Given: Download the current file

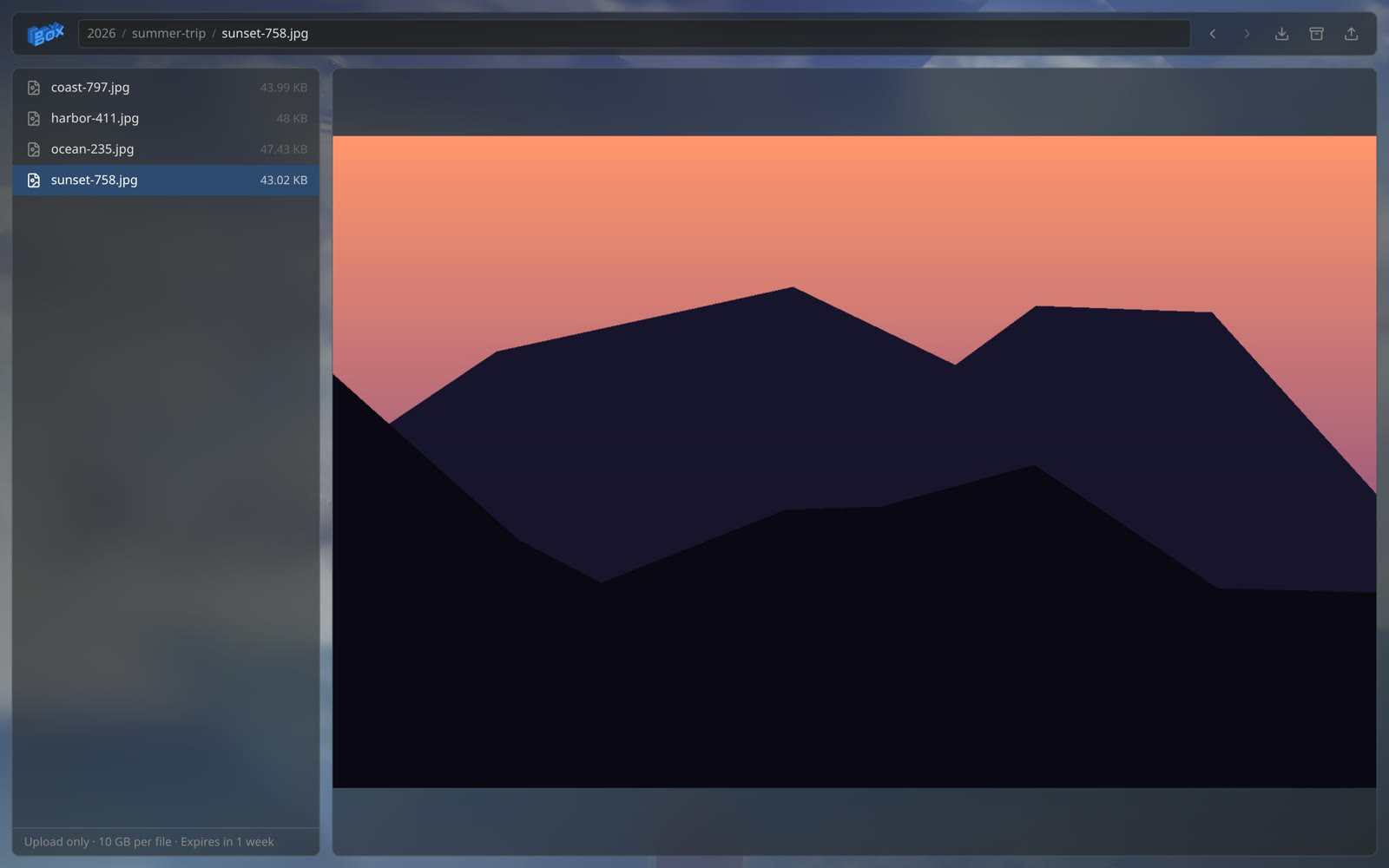Looking at the screenshot, I should point(1282,34).
